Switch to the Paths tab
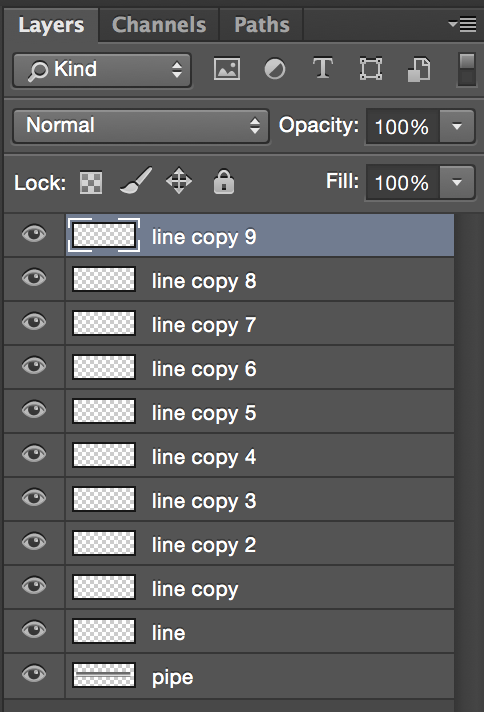 pos(262,25)
